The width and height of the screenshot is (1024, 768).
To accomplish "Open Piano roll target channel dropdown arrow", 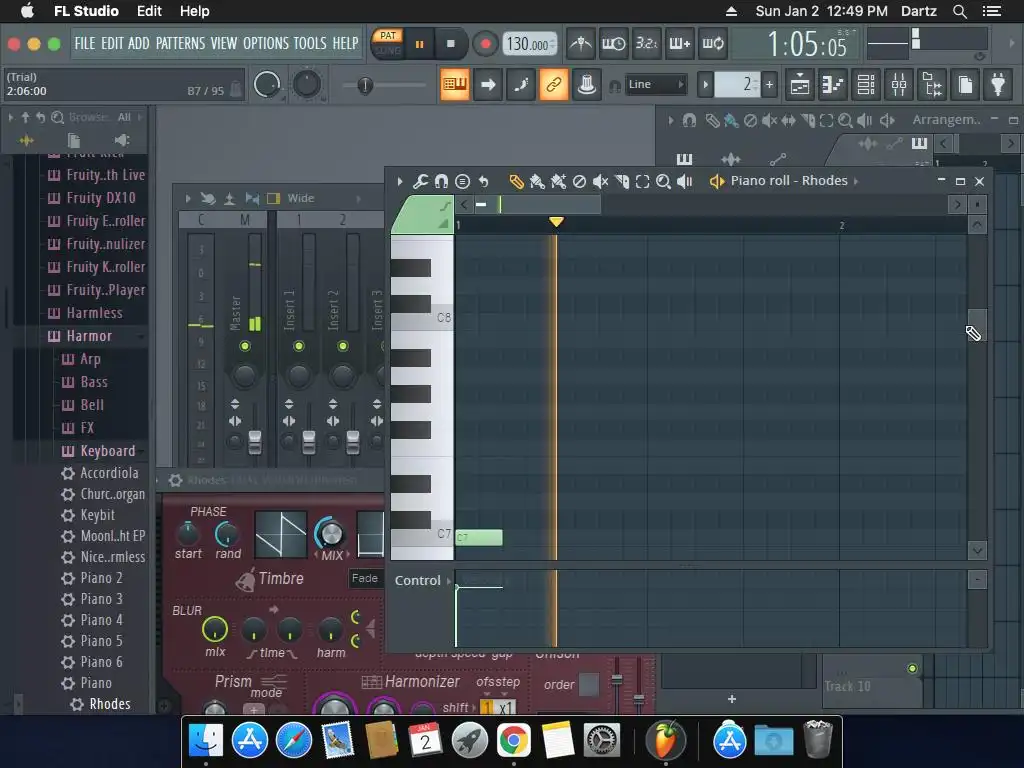I will [856, 181].
